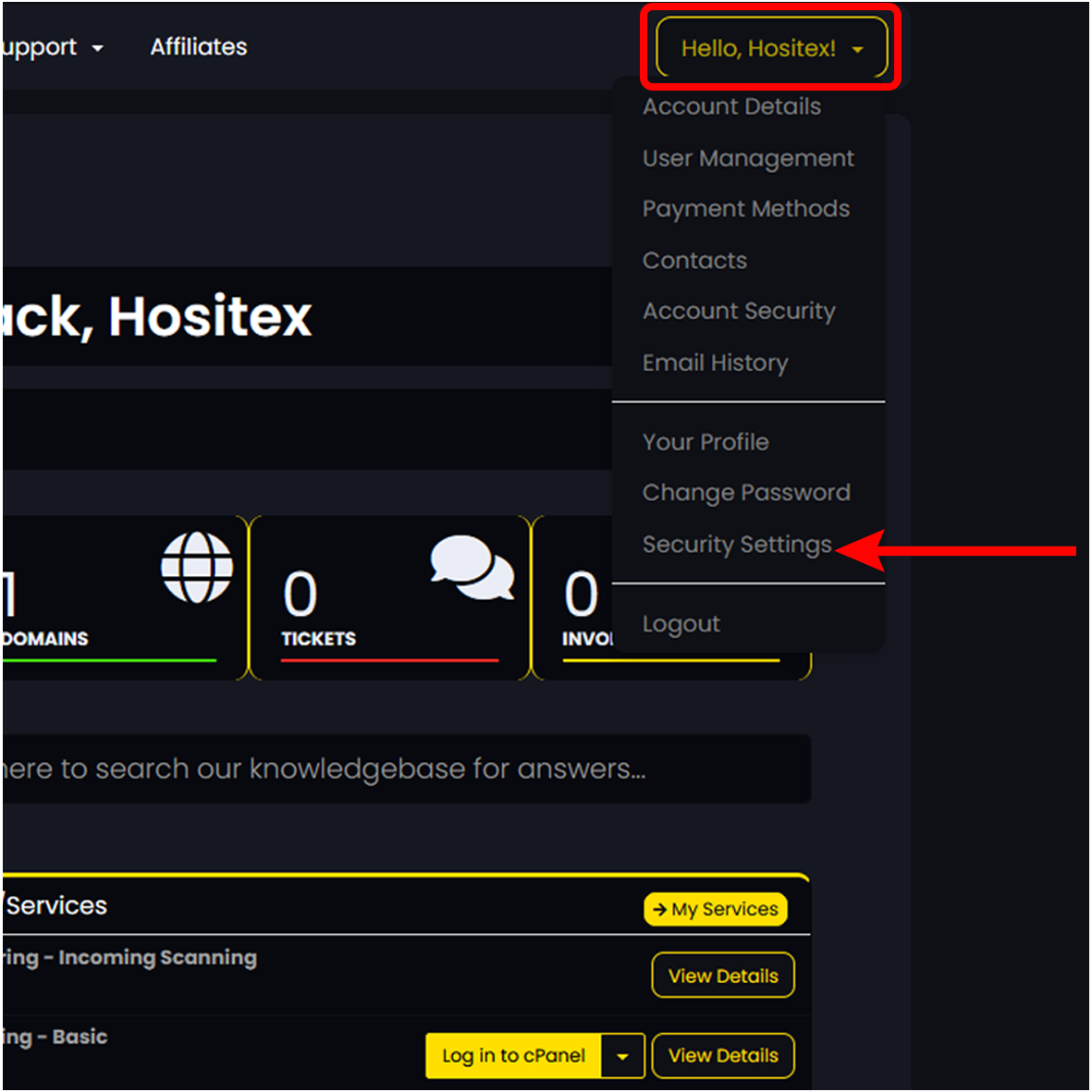Click Log in to cPanel button
Screen dimensions: 1092x1092
[514, 1055]
